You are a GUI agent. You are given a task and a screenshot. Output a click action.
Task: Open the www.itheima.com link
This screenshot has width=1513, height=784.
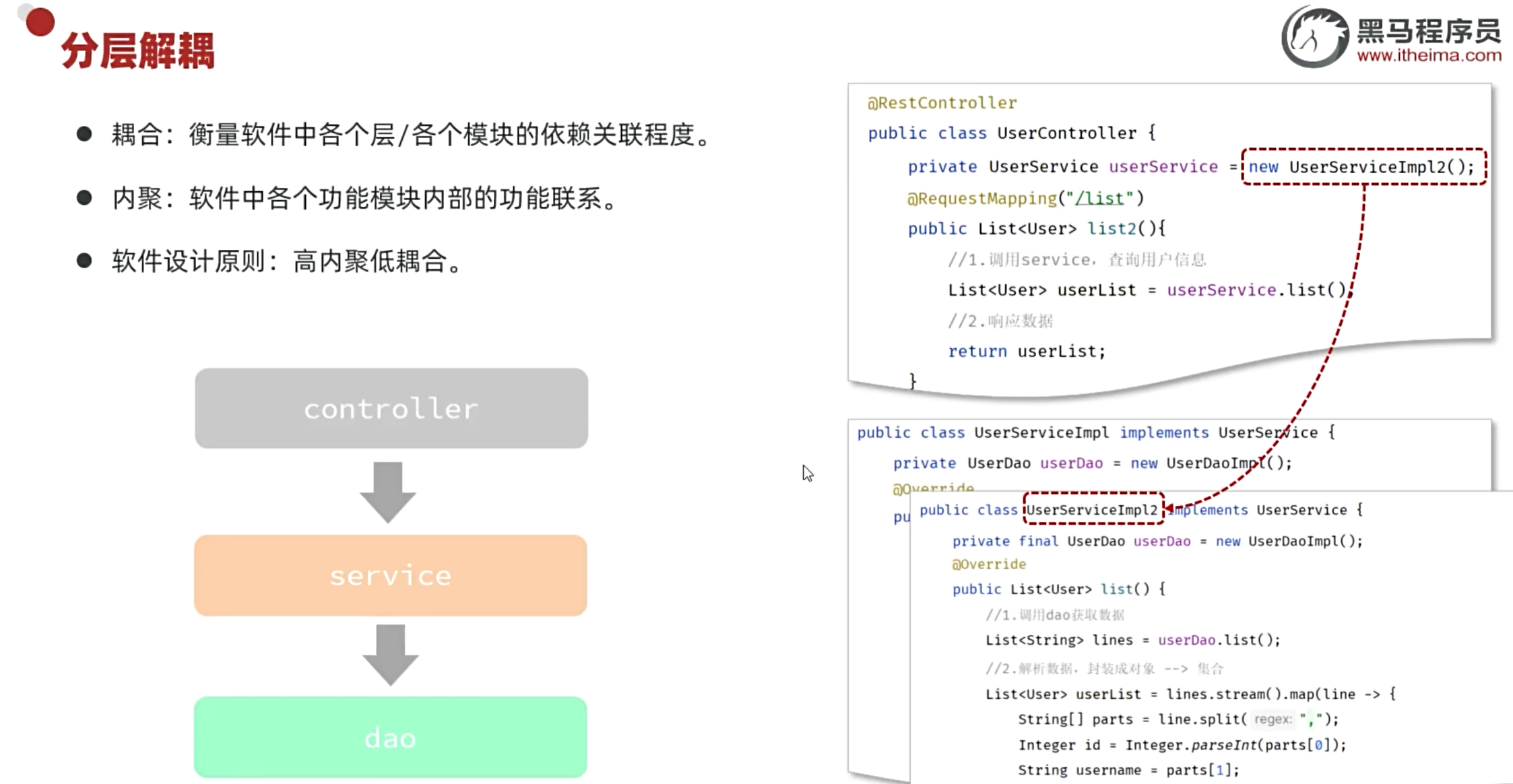point(1429,55)
